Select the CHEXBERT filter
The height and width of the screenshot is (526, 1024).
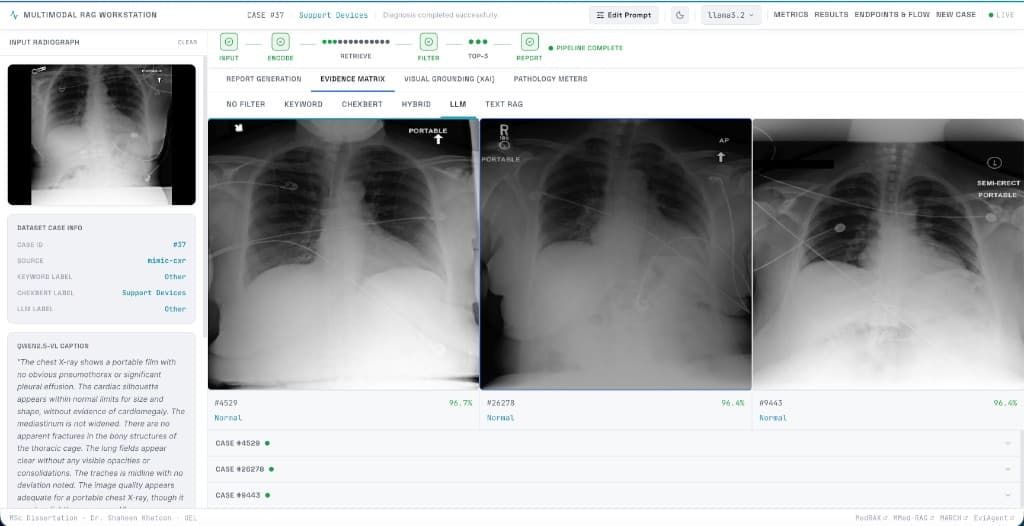(x=362, y=104)
